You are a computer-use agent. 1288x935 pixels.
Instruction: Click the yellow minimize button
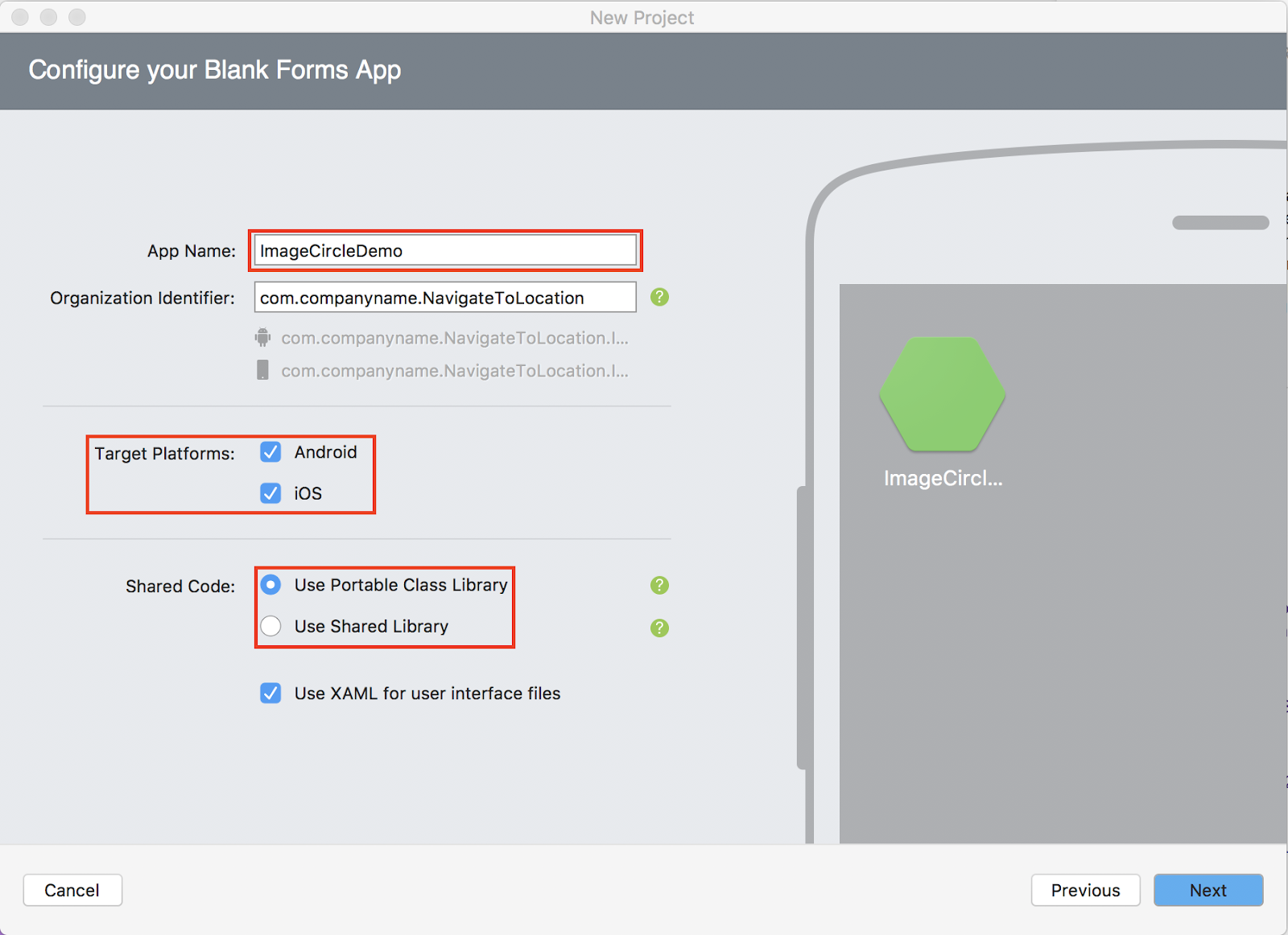click(x=47, y=17)
